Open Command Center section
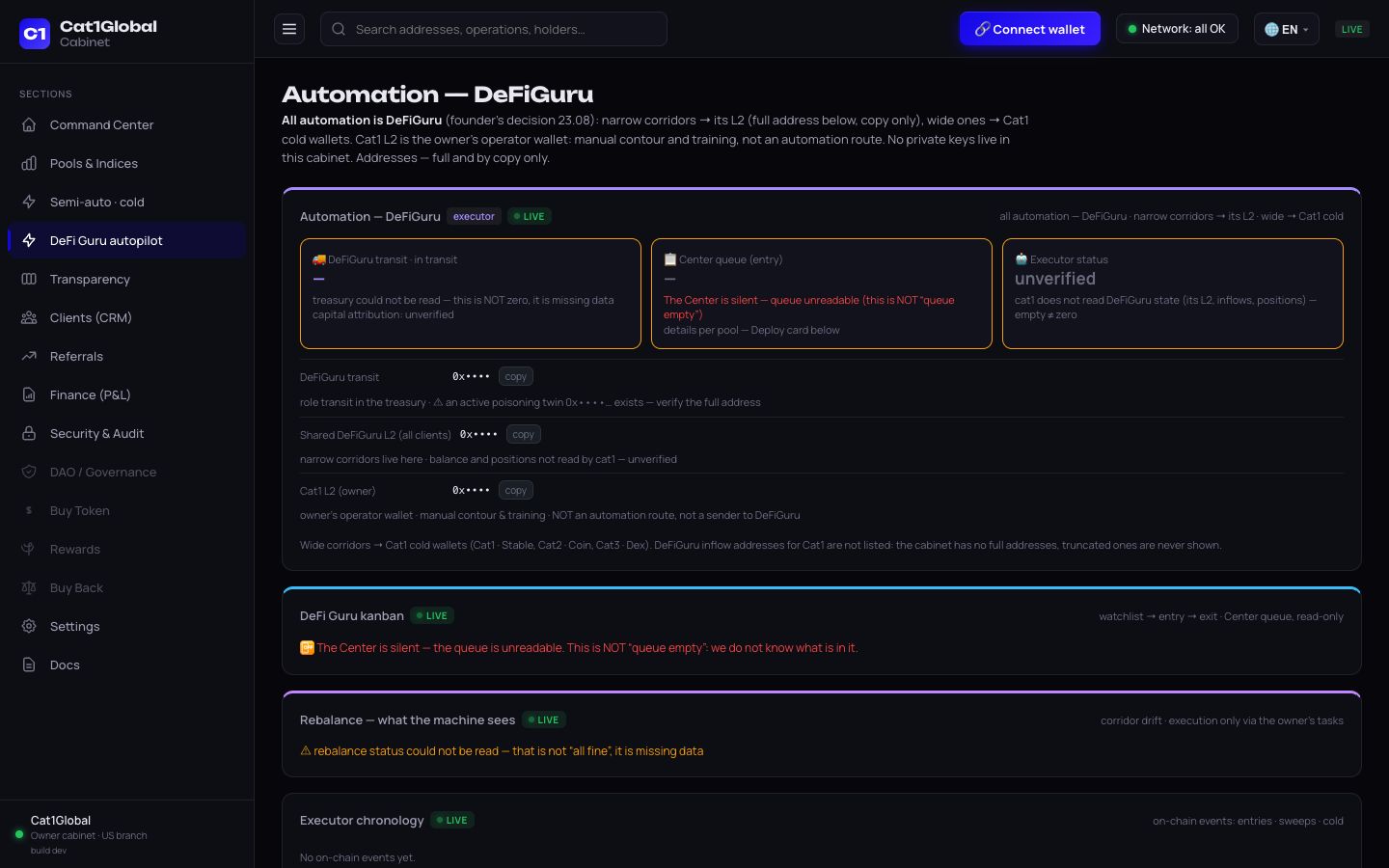Image resolution: width=1389 pixels, height=868 pixels. pyautogui.click(x=126, y=124)
